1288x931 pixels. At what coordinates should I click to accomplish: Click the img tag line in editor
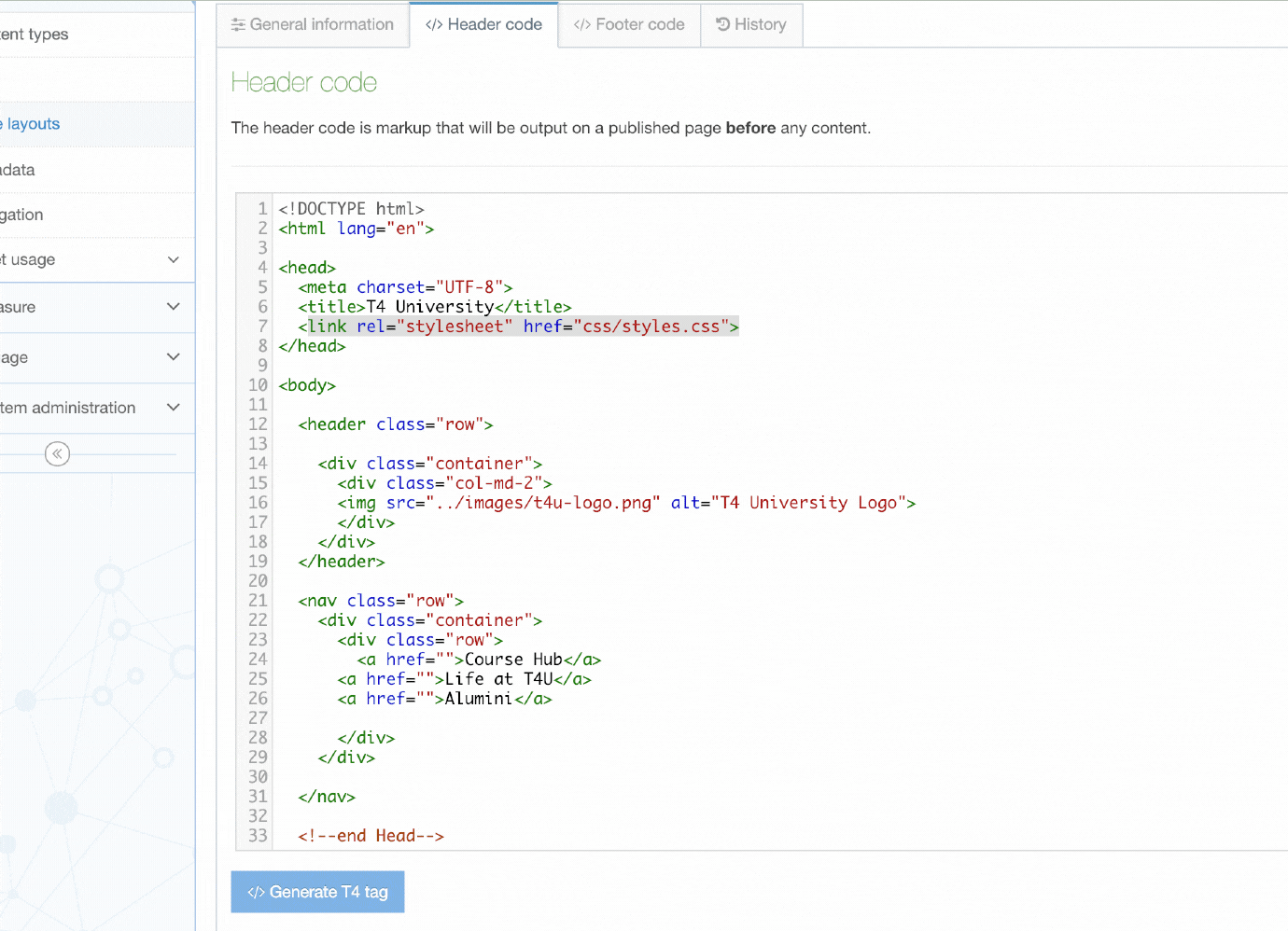tap(625, 503)
